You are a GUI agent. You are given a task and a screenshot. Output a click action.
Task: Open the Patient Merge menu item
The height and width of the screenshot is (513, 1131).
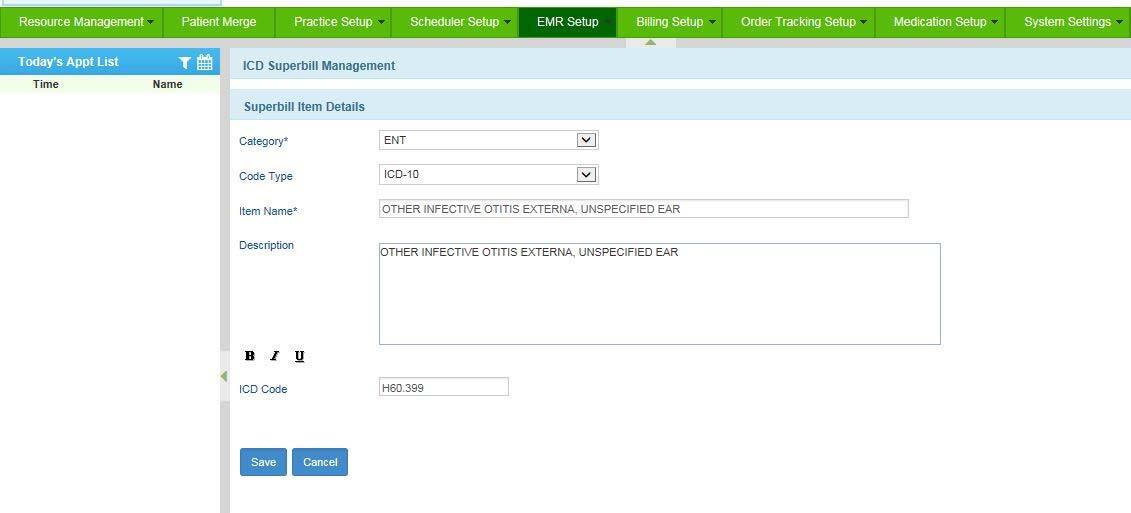pos(218,22)
